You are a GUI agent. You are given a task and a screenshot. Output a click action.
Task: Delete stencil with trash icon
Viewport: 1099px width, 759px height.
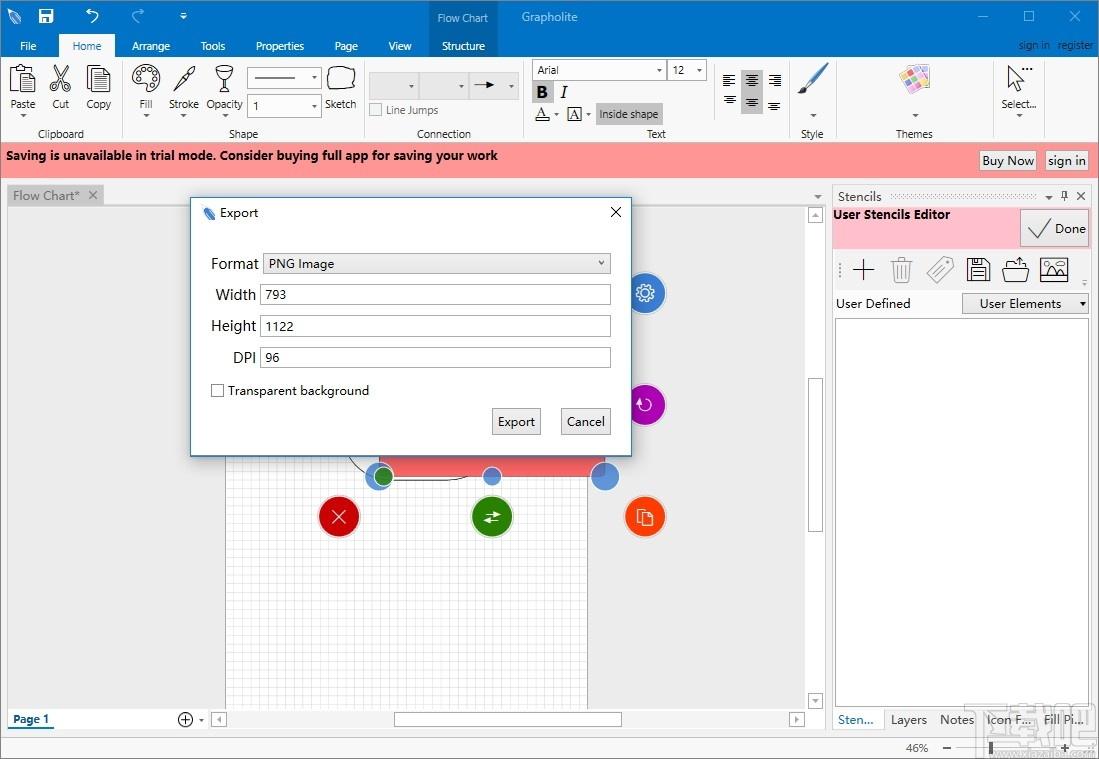coord(901,270)
